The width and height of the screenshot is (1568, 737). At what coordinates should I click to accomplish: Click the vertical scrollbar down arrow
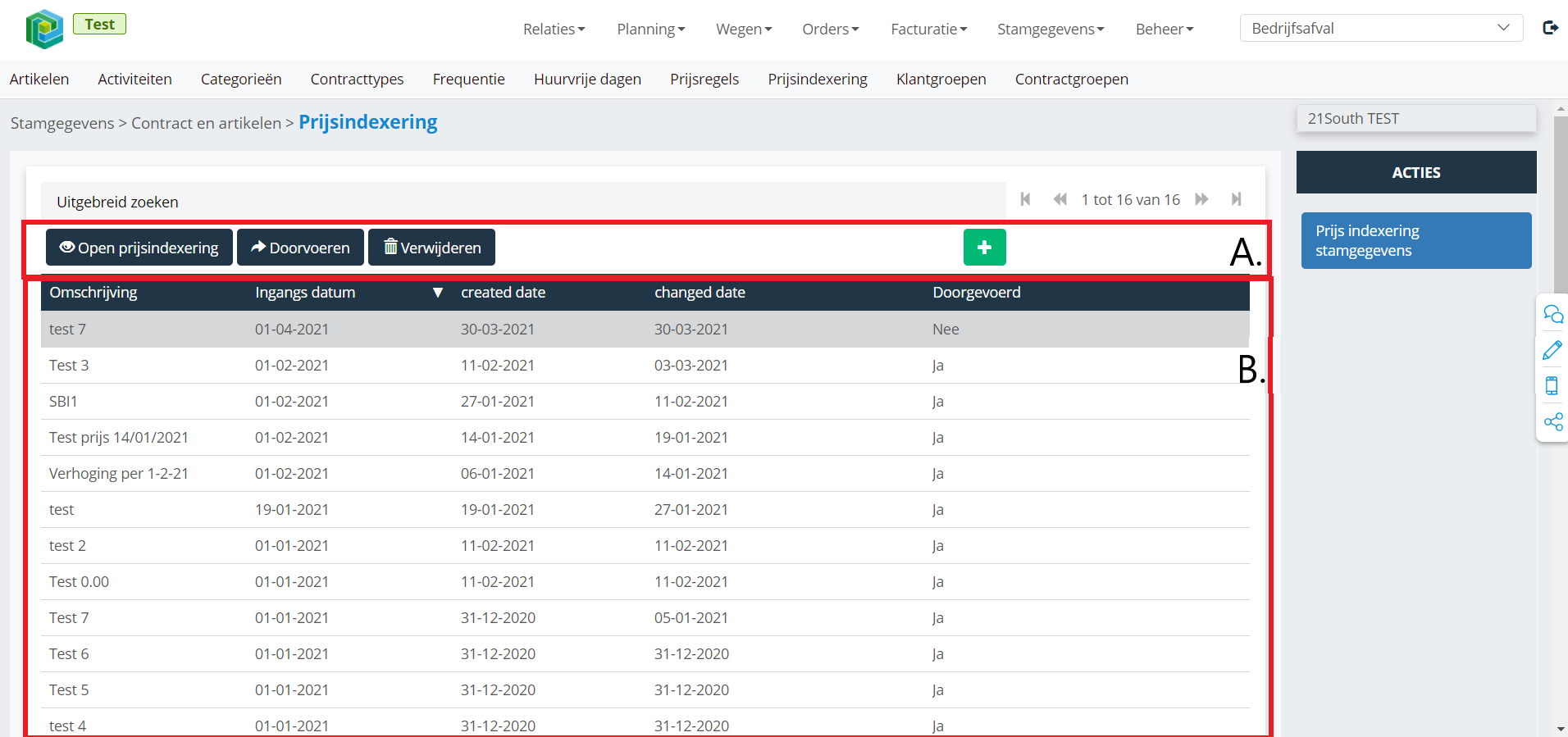pos(1561,729)
